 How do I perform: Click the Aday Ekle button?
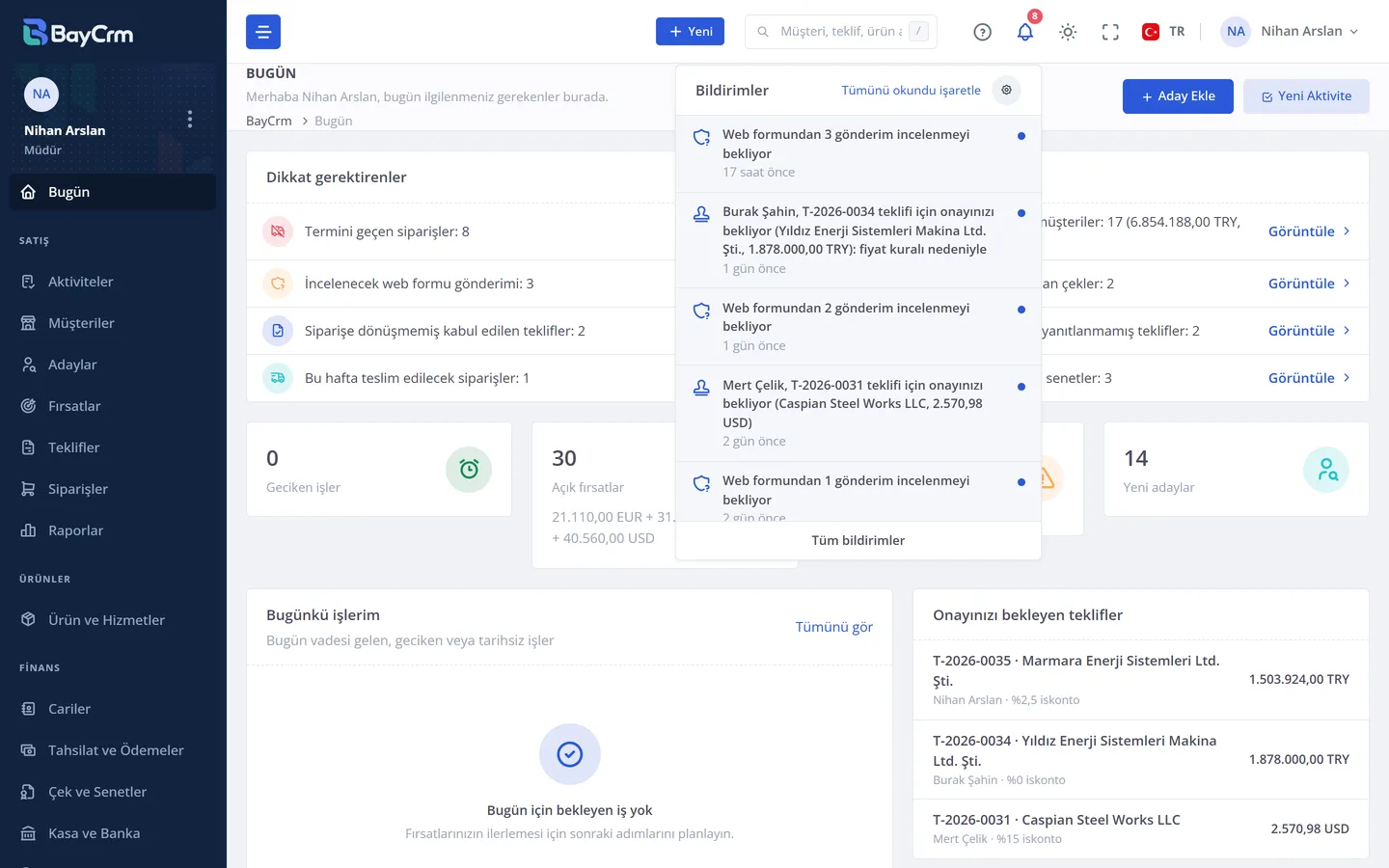1178,96
